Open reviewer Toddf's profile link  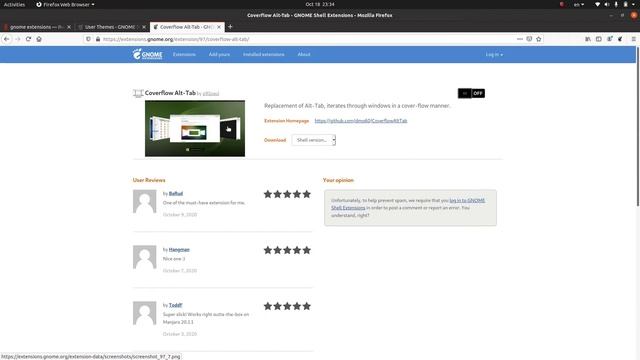pos(176,305)
